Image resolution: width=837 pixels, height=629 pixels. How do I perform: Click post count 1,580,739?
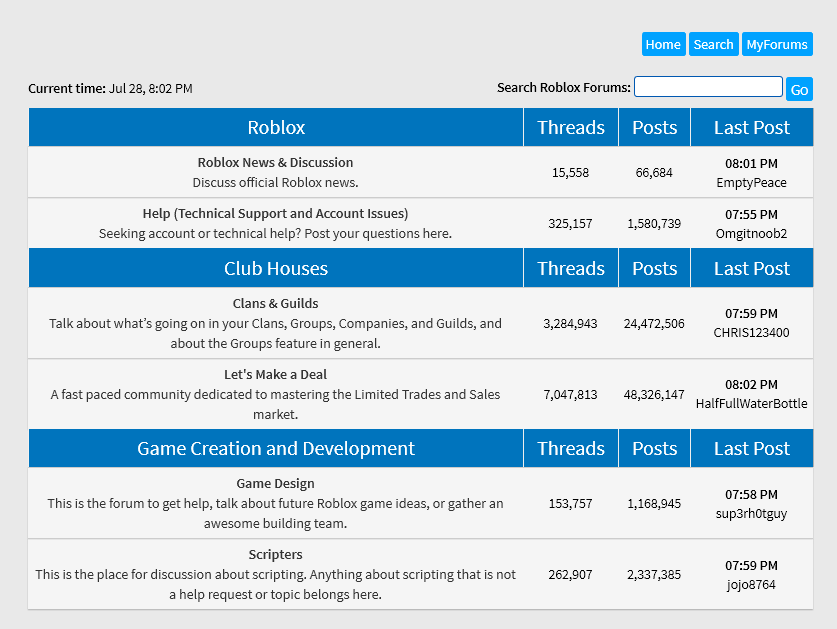point(654,224)
